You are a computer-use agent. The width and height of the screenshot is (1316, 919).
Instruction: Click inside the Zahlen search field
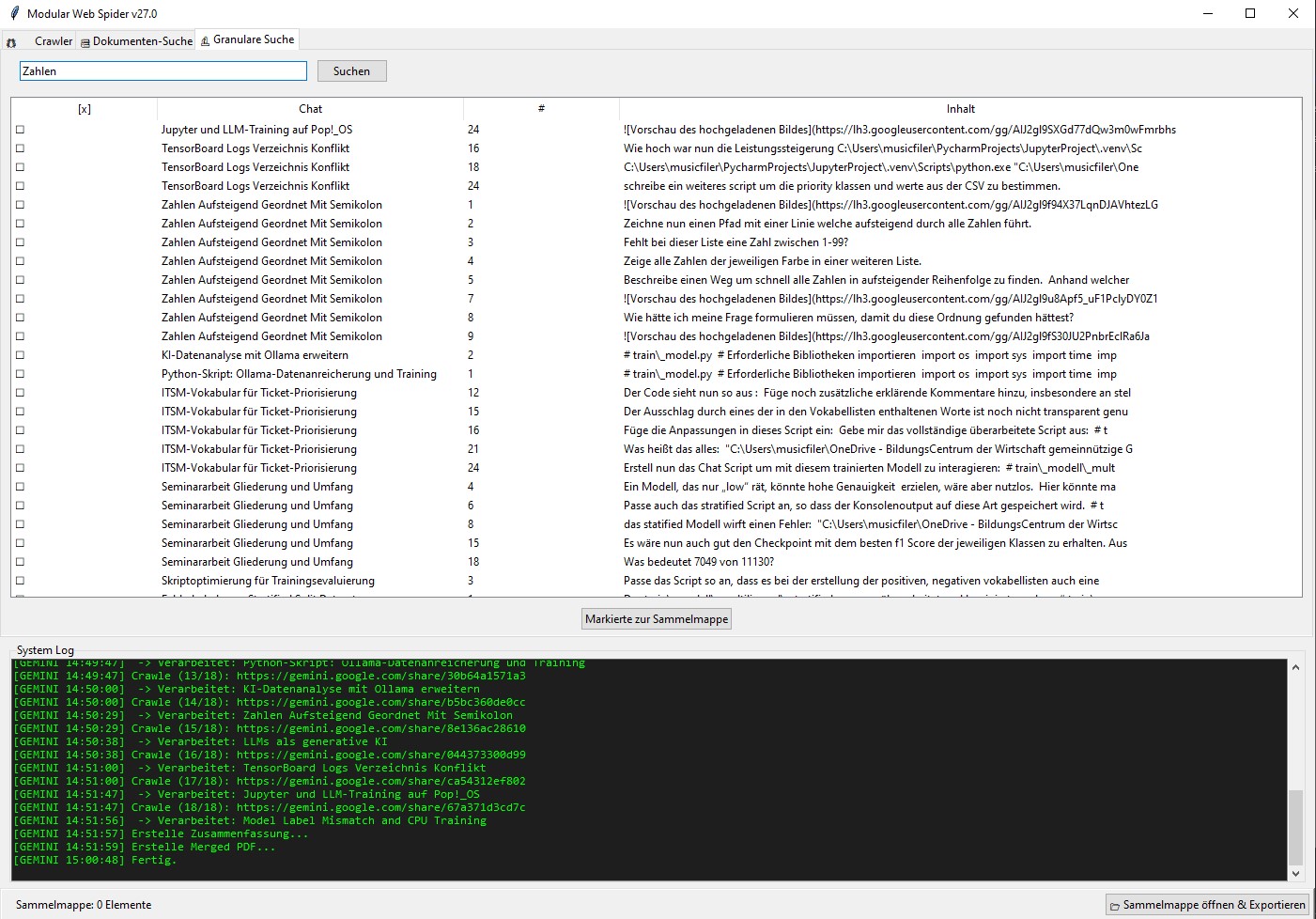point(162,70)
